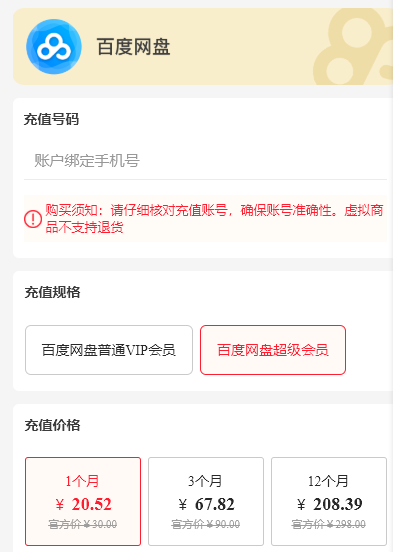
Task: Click the 百度网盘 title text
Action: click(x=133, y=47)
